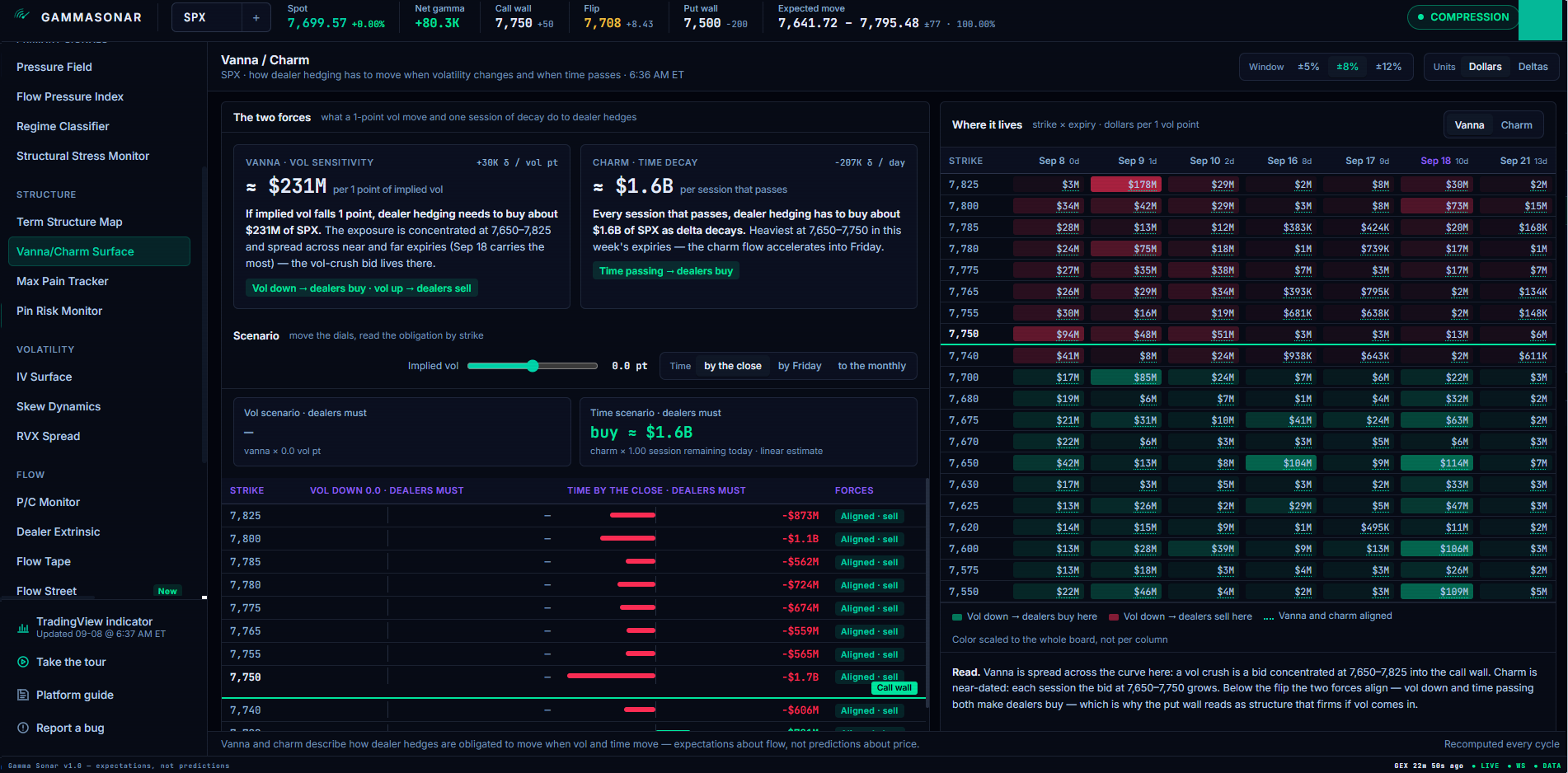This screenshot has height=773, width=1568.
Task: Click Aligned · sell badge in the 7,825 row
Action: coord(869,516)
